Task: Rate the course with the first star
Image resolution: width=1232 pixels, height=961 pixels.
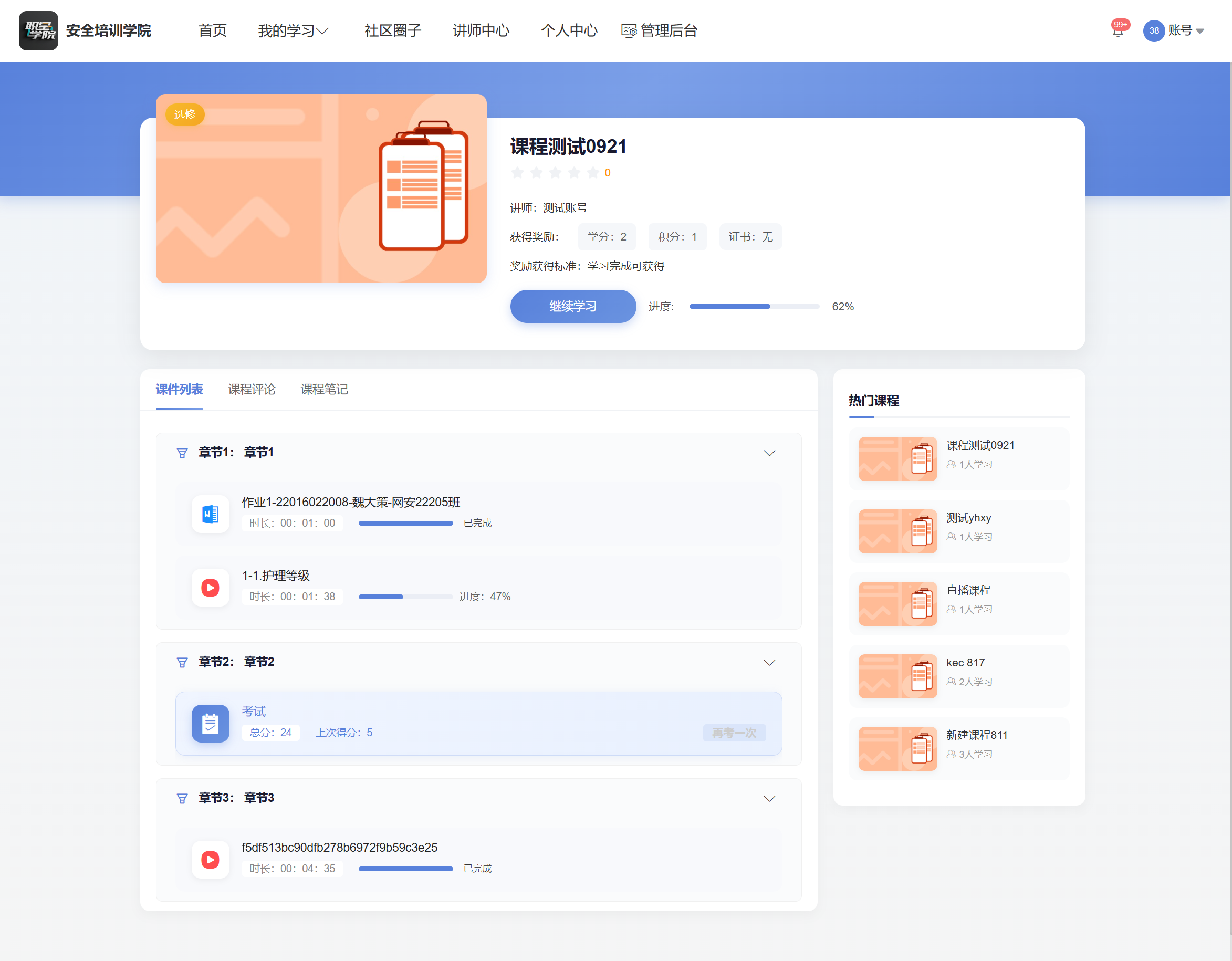Action: pyautogui.click(x=517, y=173)
